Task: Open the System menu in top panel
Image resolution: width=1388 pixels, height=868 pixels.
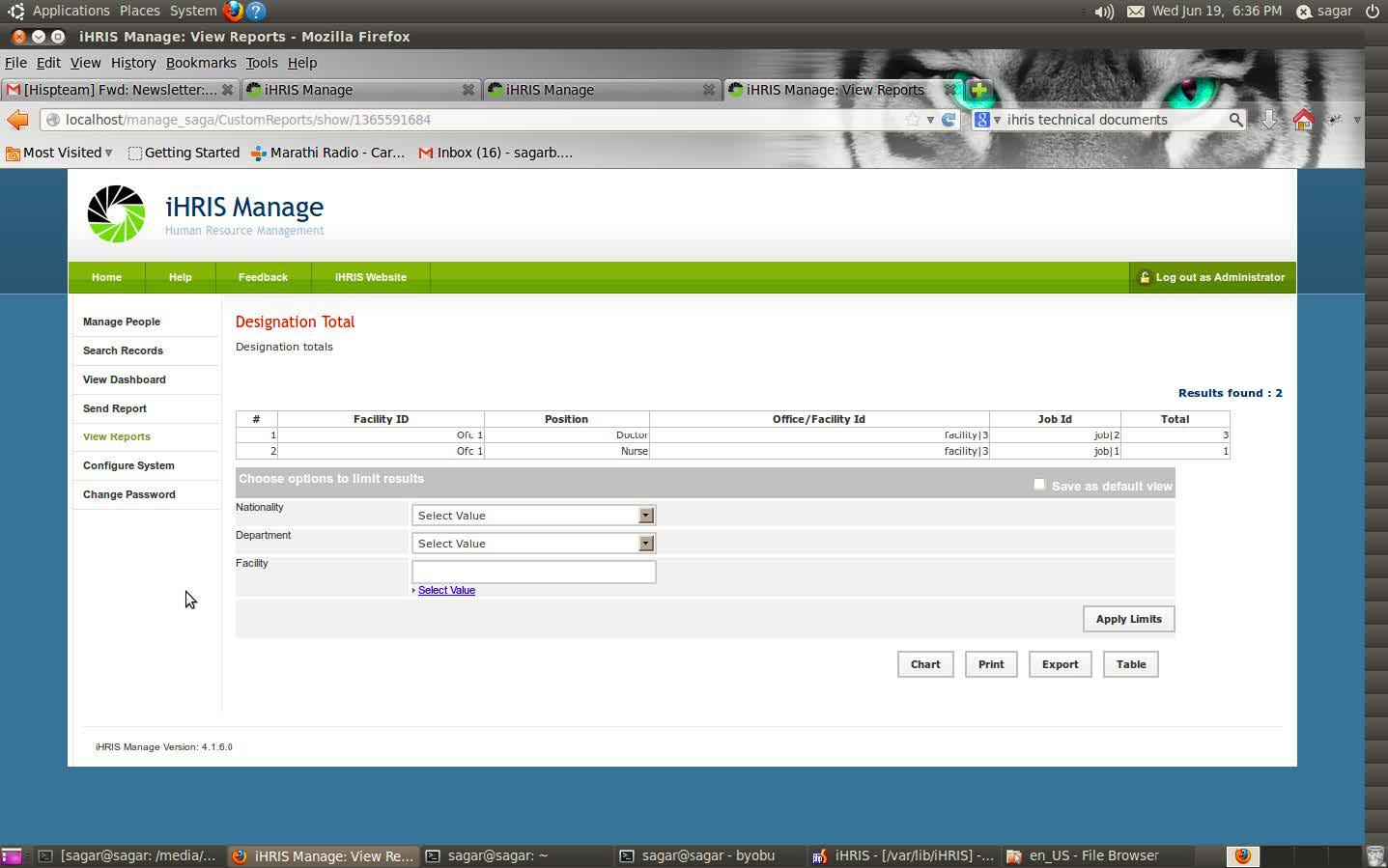Action: coord(193,11)
